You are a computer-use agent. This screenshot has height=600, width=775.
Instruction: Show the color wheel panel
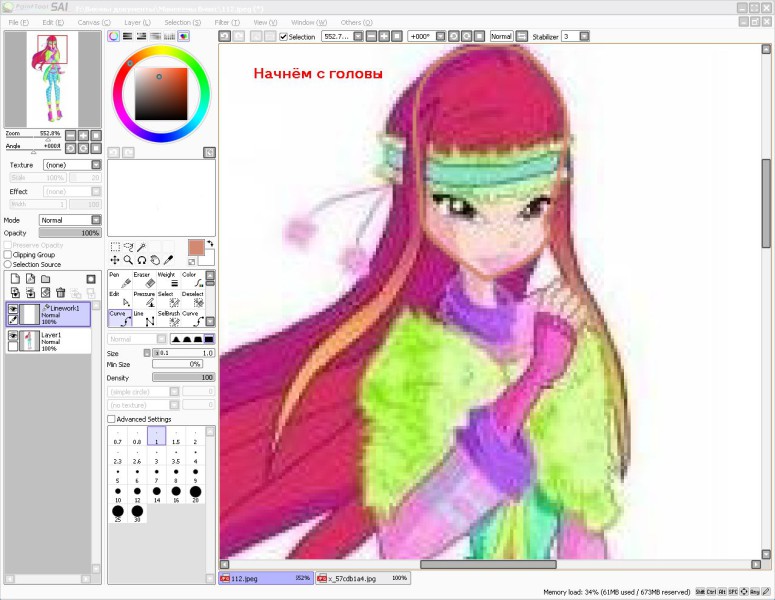[x=114, y=36]
